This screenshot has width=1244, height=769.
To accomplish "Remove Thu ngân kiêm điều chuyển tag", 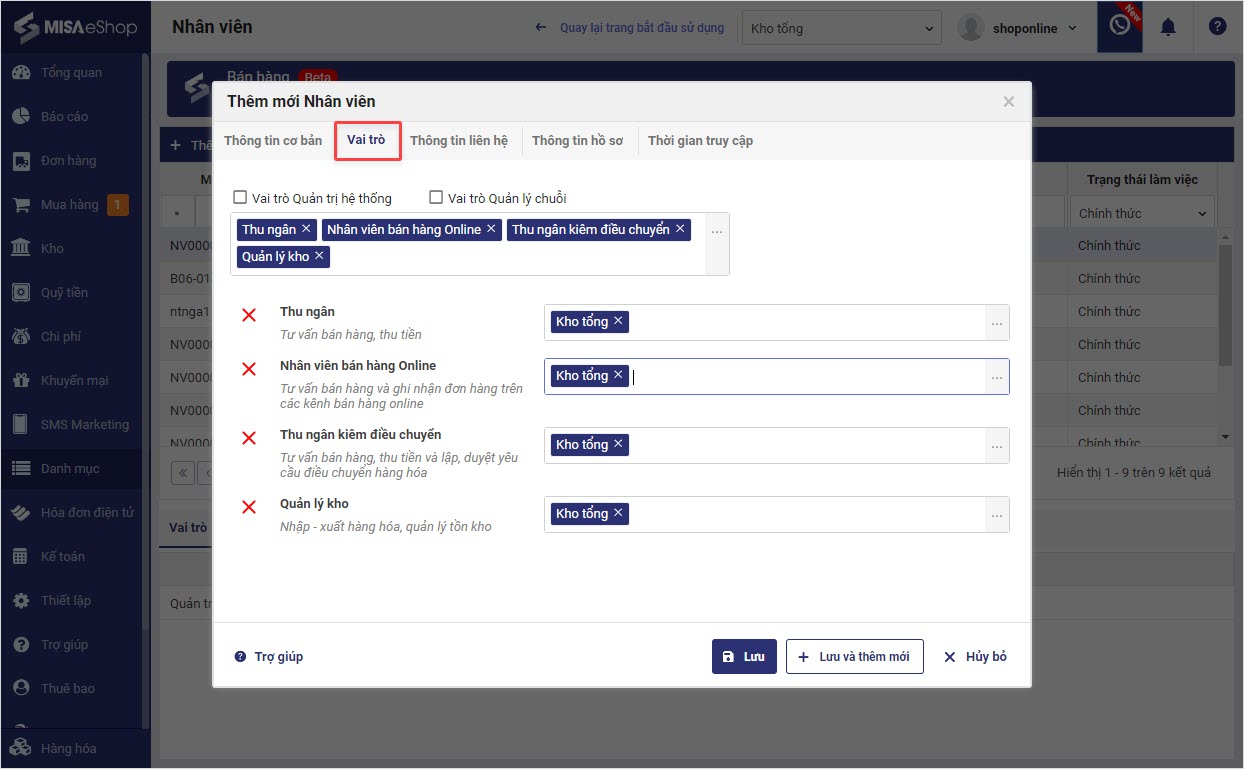I will (680, 229).
